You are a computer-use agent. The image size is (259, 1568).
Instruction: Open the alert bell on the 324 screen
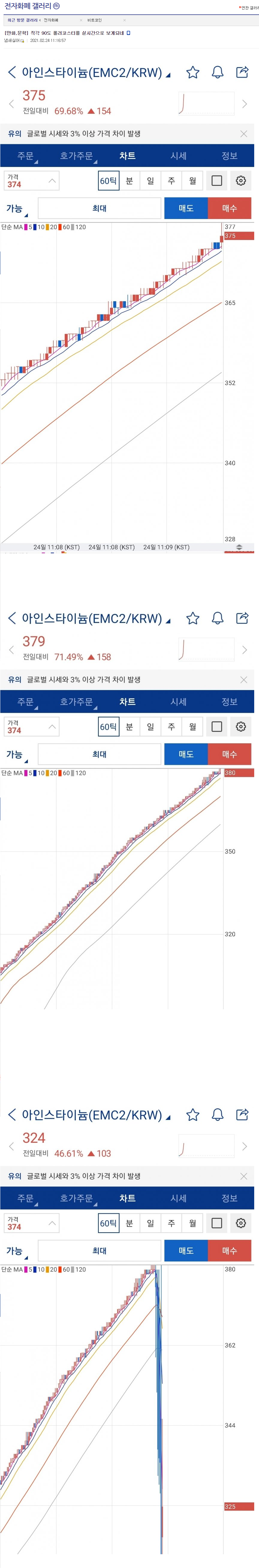click(x=218, y=1115)
